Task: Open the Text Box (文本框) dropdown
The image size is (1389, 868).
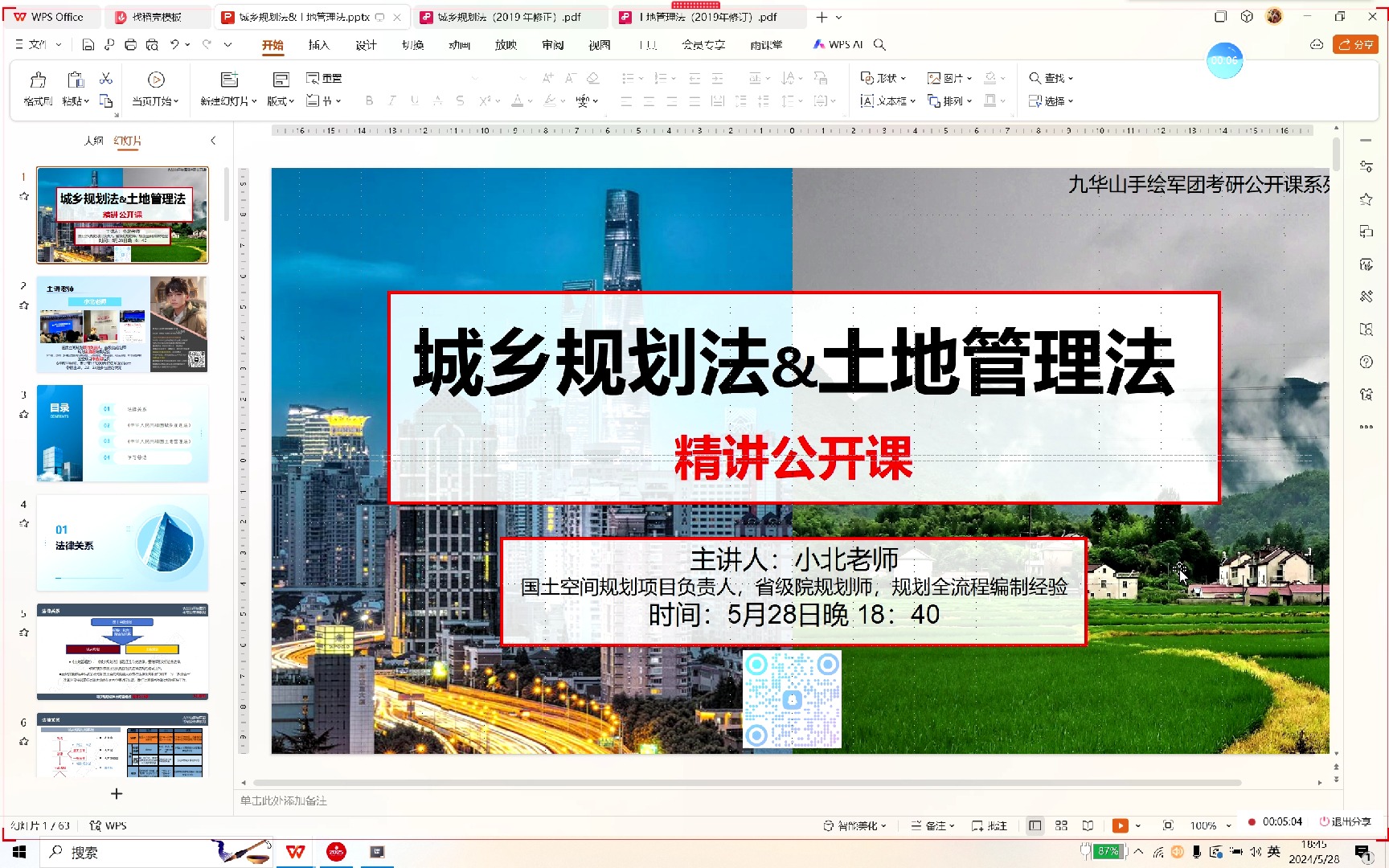Action: point(888,100)
